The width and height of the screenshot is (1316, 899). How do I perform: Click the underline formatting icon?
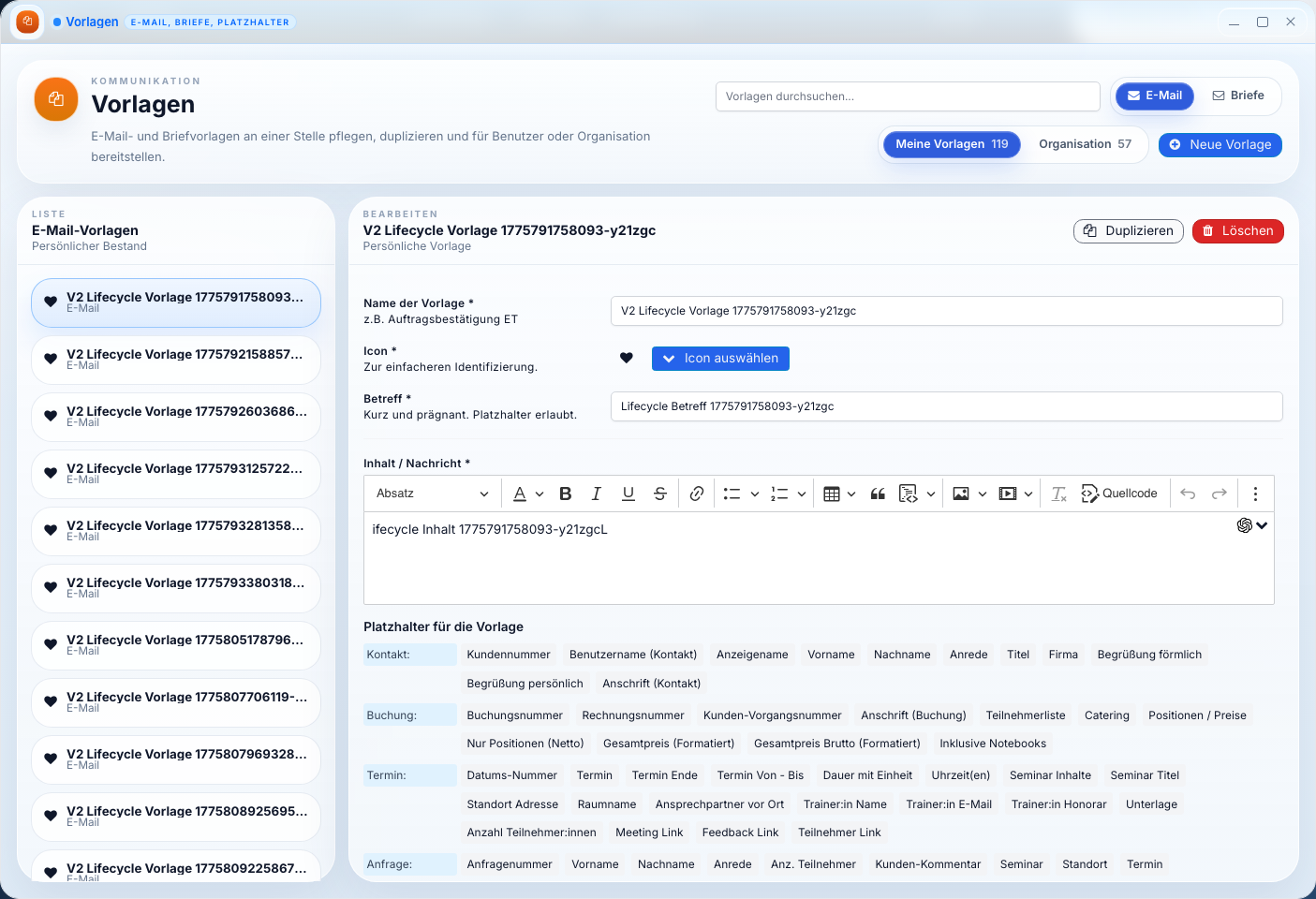(x=628, y=494)
